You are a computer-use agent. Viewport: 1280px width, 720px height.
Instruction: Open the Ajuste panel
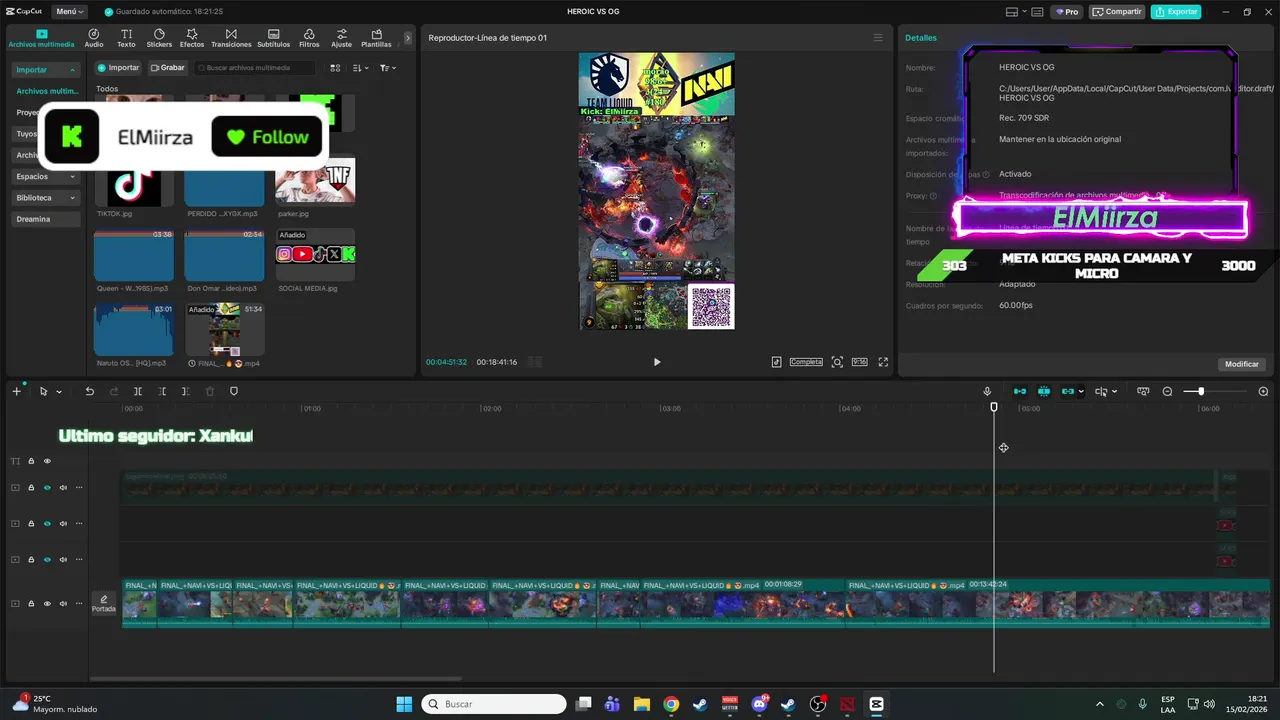pos(342,38)
